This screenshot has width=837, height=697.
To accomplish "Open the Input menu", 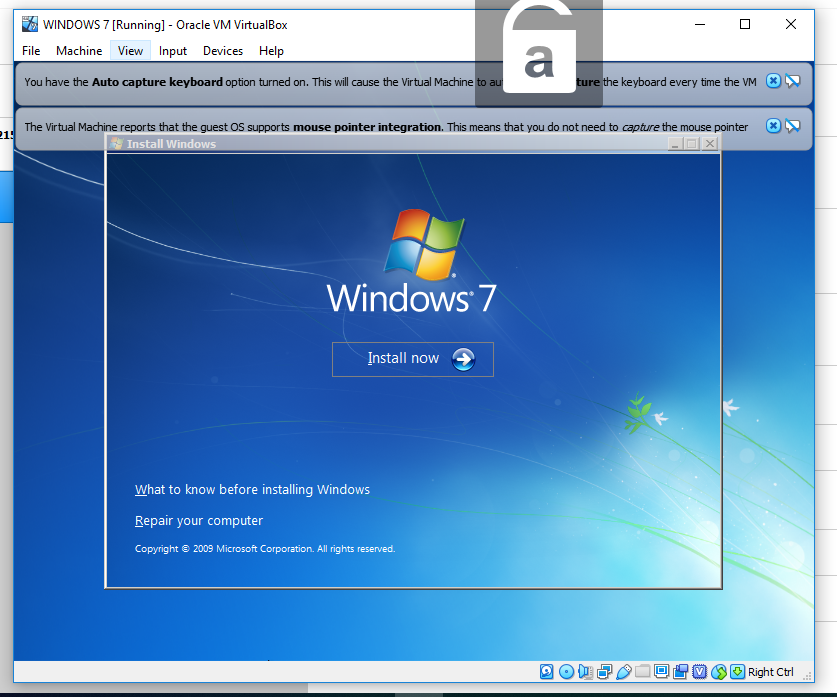I will pos(173,51).
